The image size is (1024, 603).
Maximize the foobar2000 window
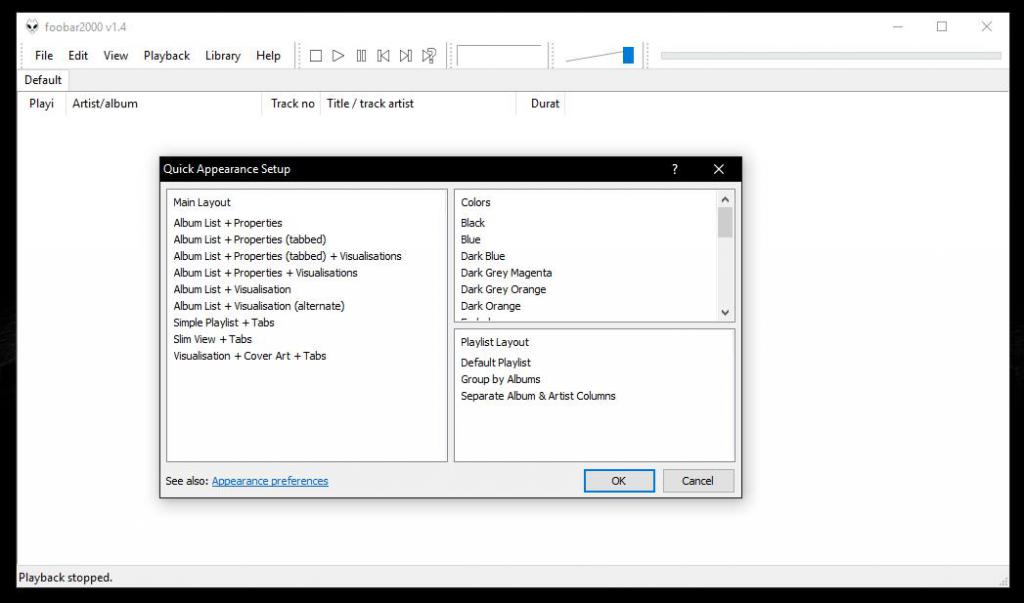pyautogui.click(x=942, y=27)
